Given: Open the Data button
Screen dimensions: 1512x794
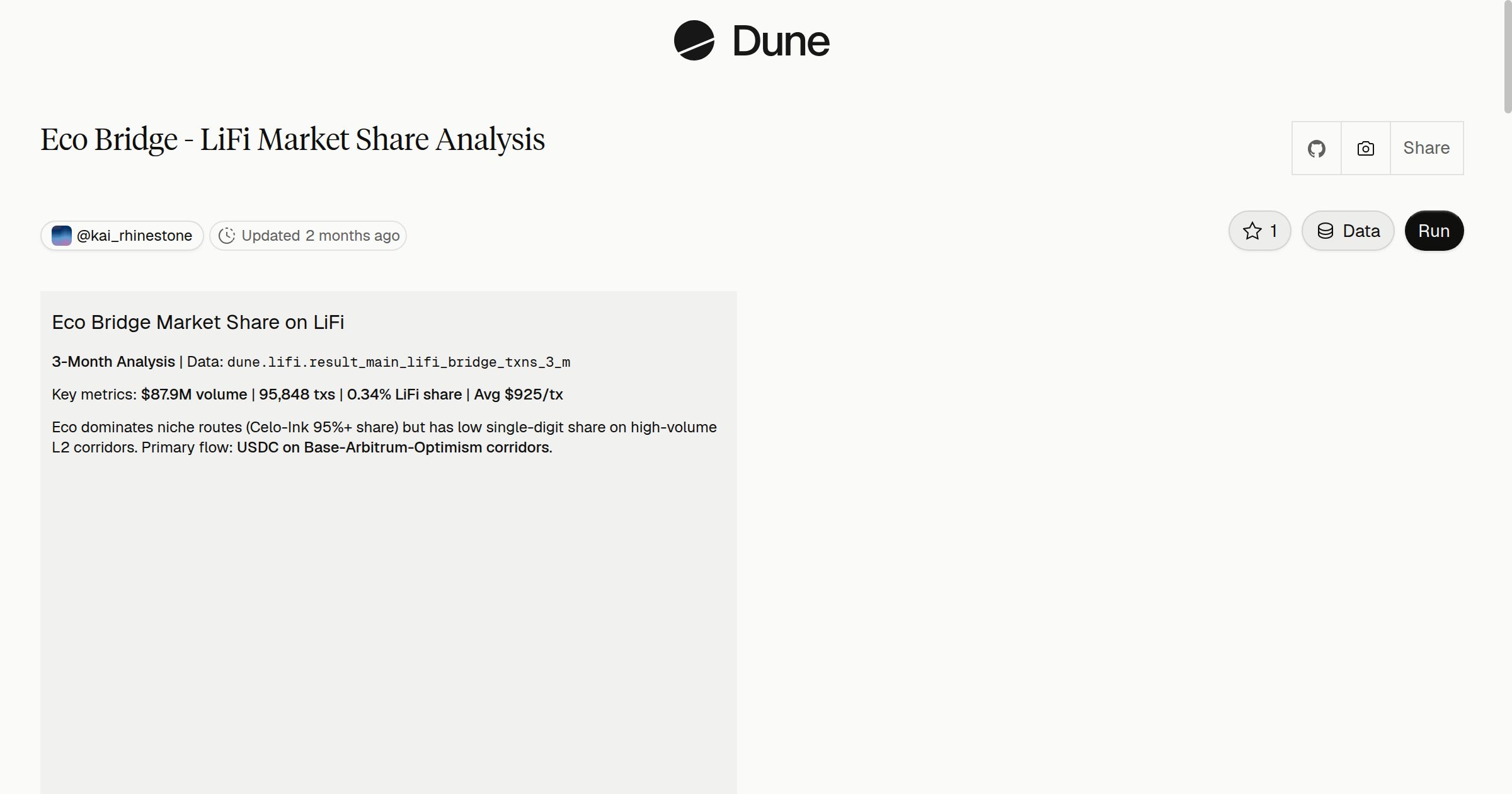Looking at the screenshot, I should [1348, 231].
